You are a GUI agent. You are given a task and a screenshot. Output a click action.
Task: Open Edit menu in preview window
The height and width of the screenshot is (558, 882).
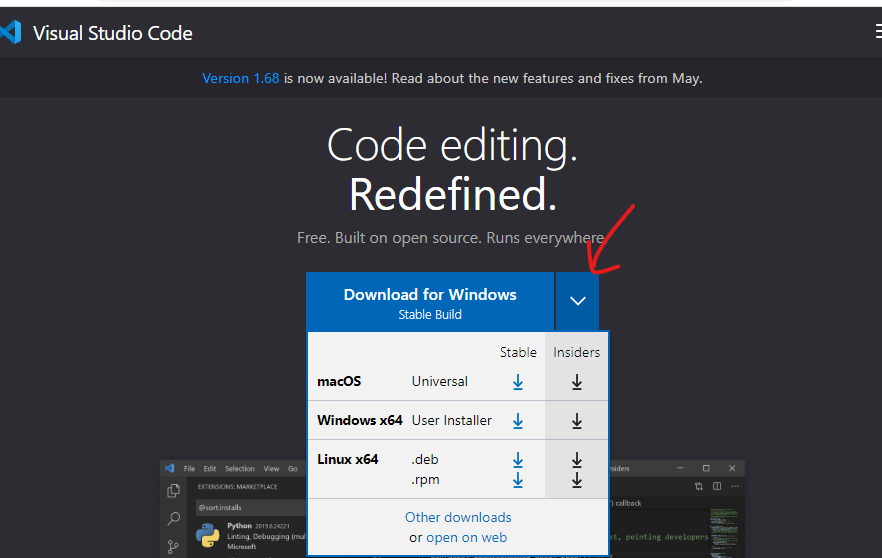[210, 469]
